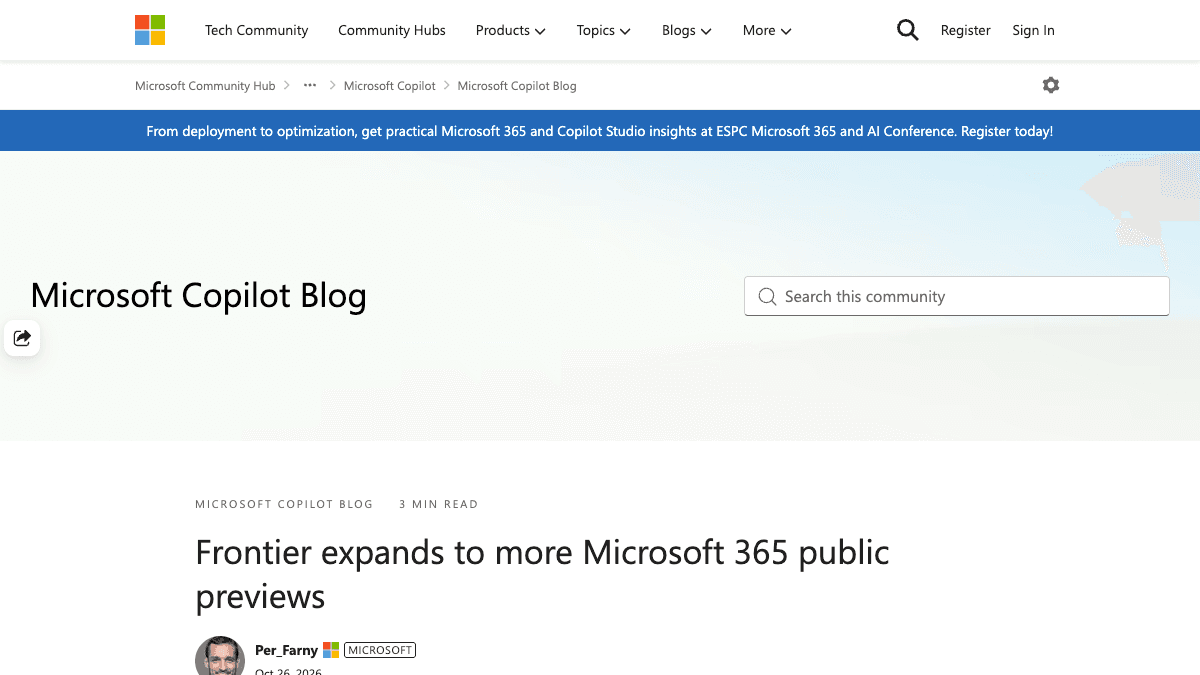Click the Register link
Viewport: 1200px width, 675px height.
pos(966,30)
